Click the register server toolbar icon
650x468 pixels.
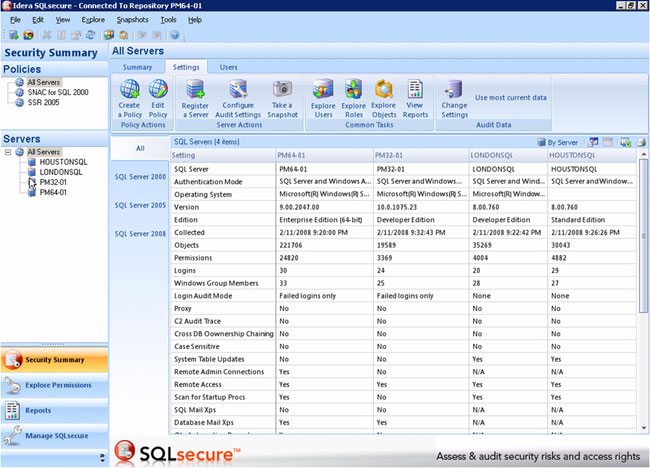13,35
